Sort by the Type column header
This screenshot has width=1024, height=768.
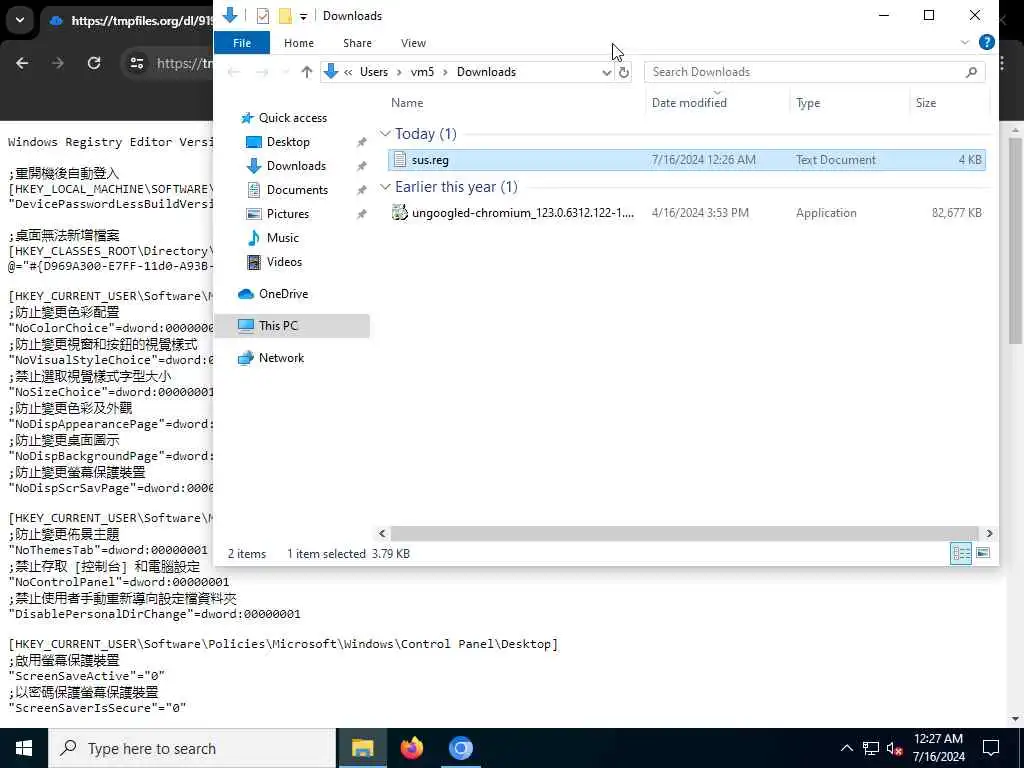pyautogui.click(x=808, y=103)
